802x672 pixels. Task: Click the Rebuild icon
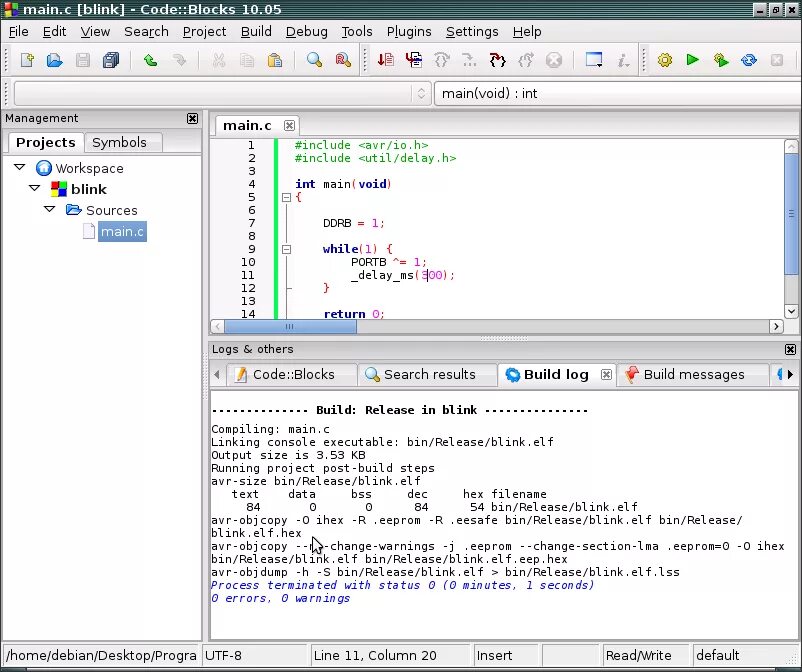pyautogui.click(x=749, y=60)
